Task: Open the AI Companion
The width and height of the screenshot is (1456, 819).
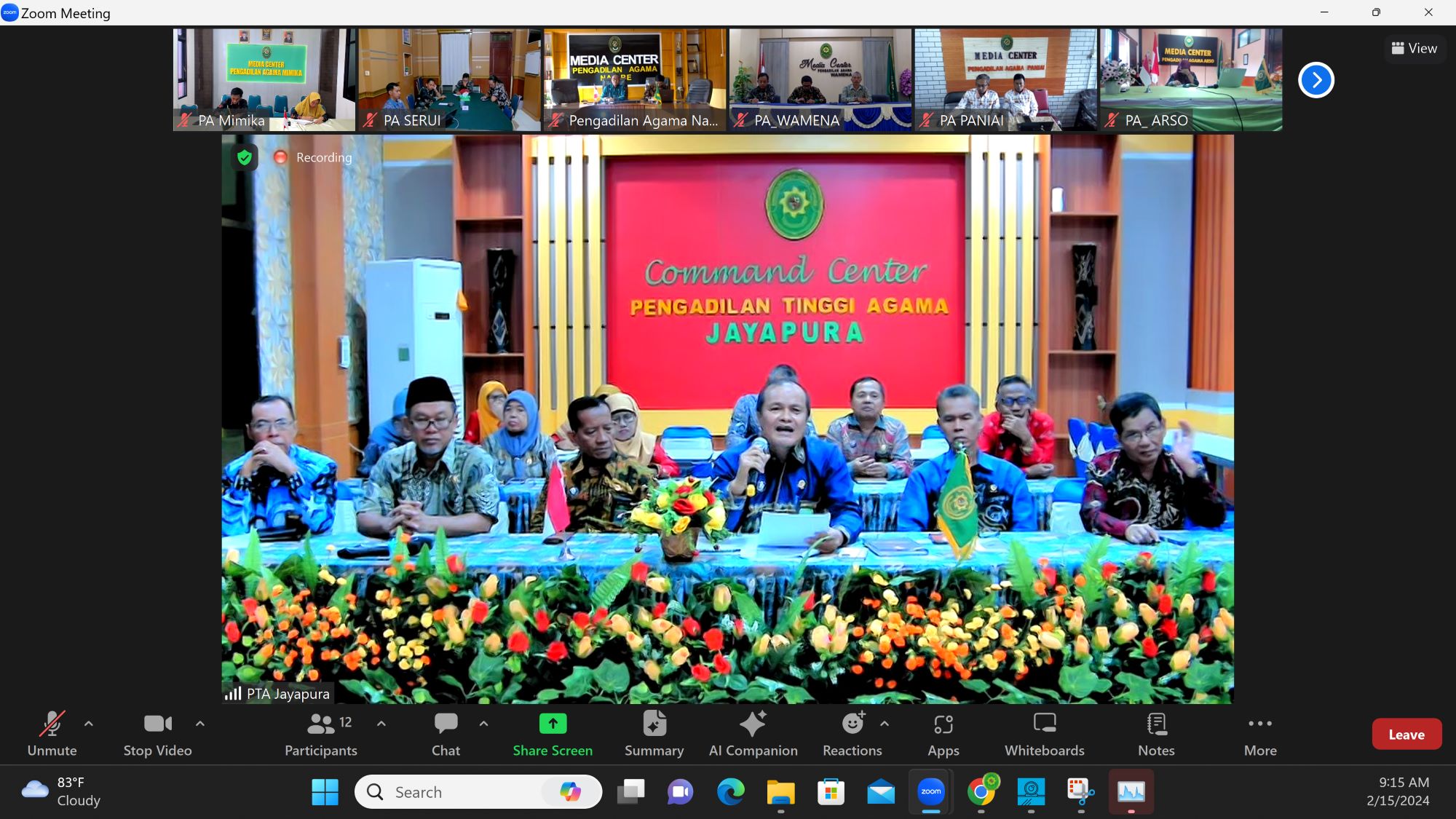Action: tap(753, 734)
